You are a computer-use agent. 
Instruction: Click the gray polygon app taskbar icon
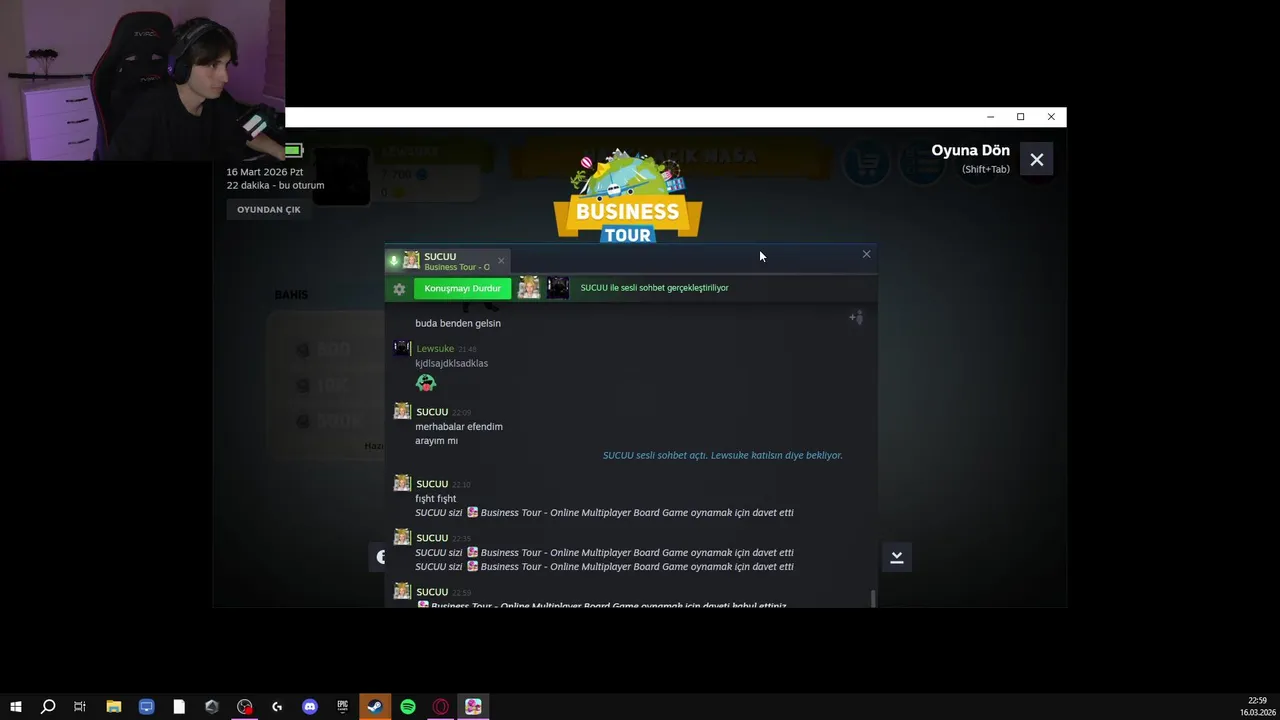tap(212, 707)
